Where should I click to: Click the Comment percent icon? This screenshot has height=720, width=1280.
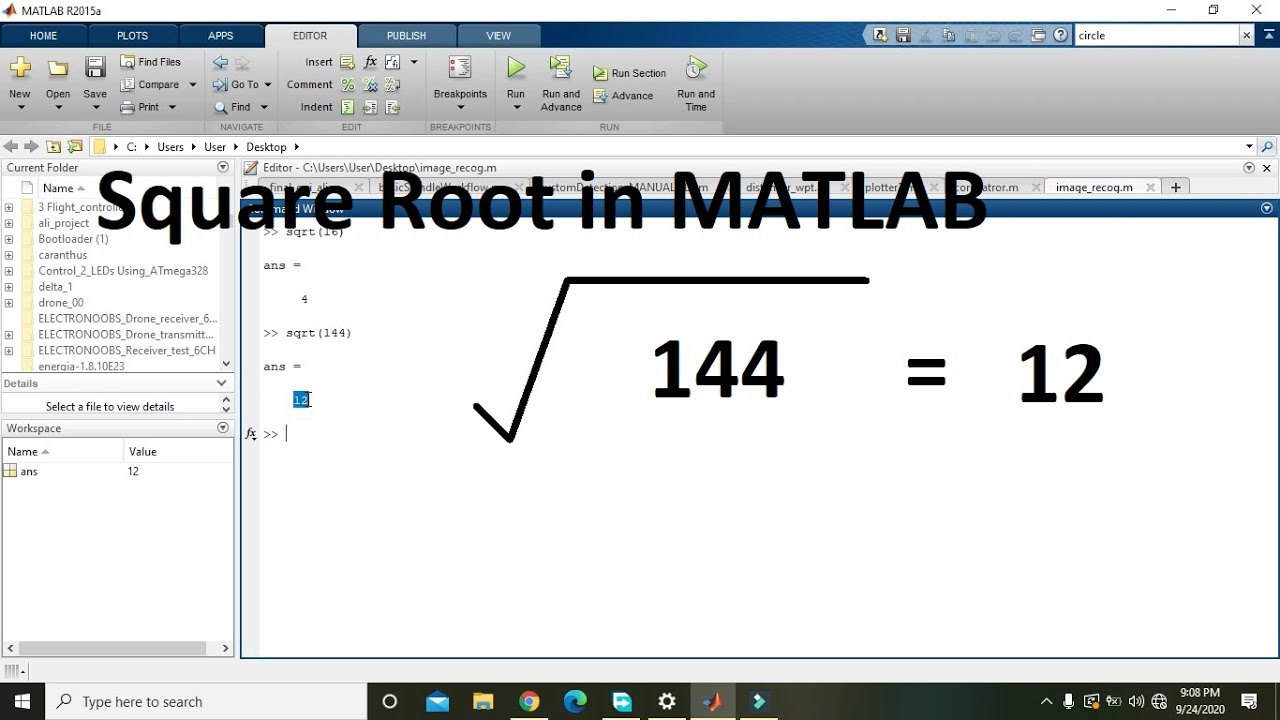(x=347, y=85)
